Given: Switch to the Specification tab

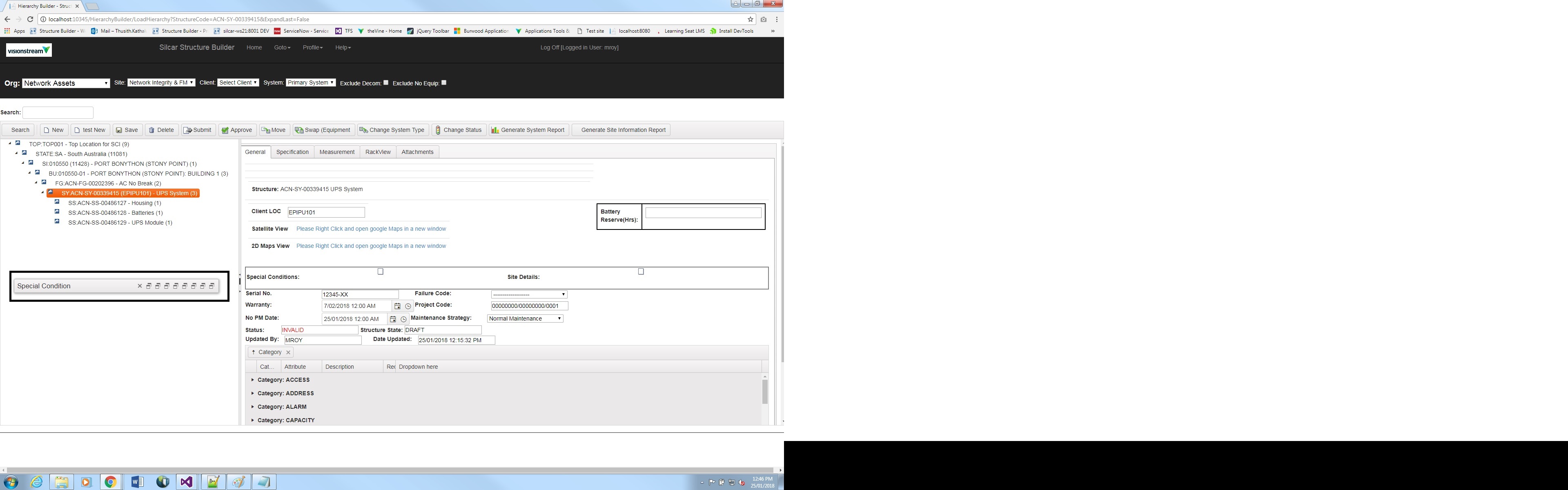Looking at the screenshot, I should [292, 152].
